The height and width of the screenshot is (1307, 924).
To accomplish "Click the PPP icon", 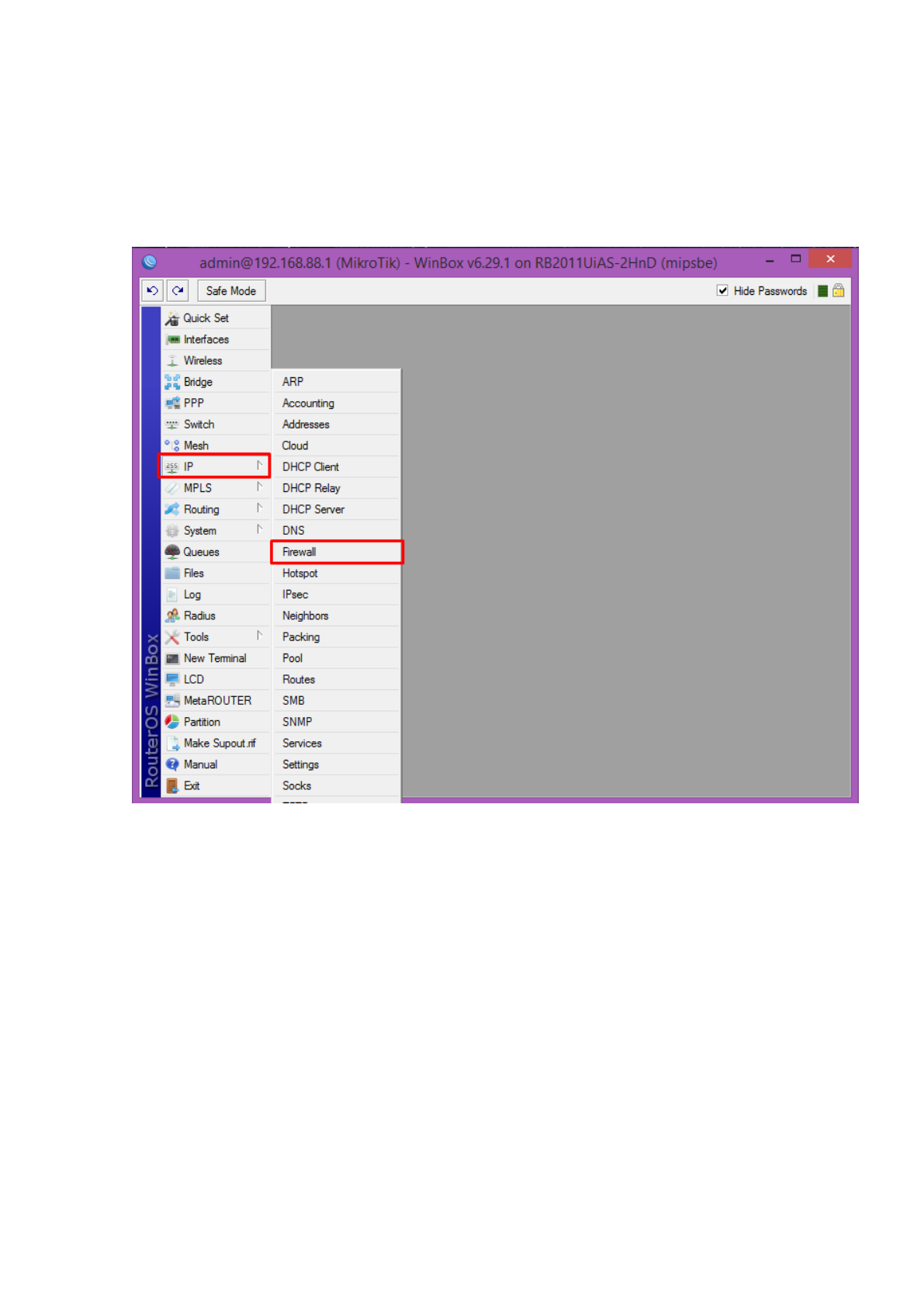I will (x=172, y=404).
